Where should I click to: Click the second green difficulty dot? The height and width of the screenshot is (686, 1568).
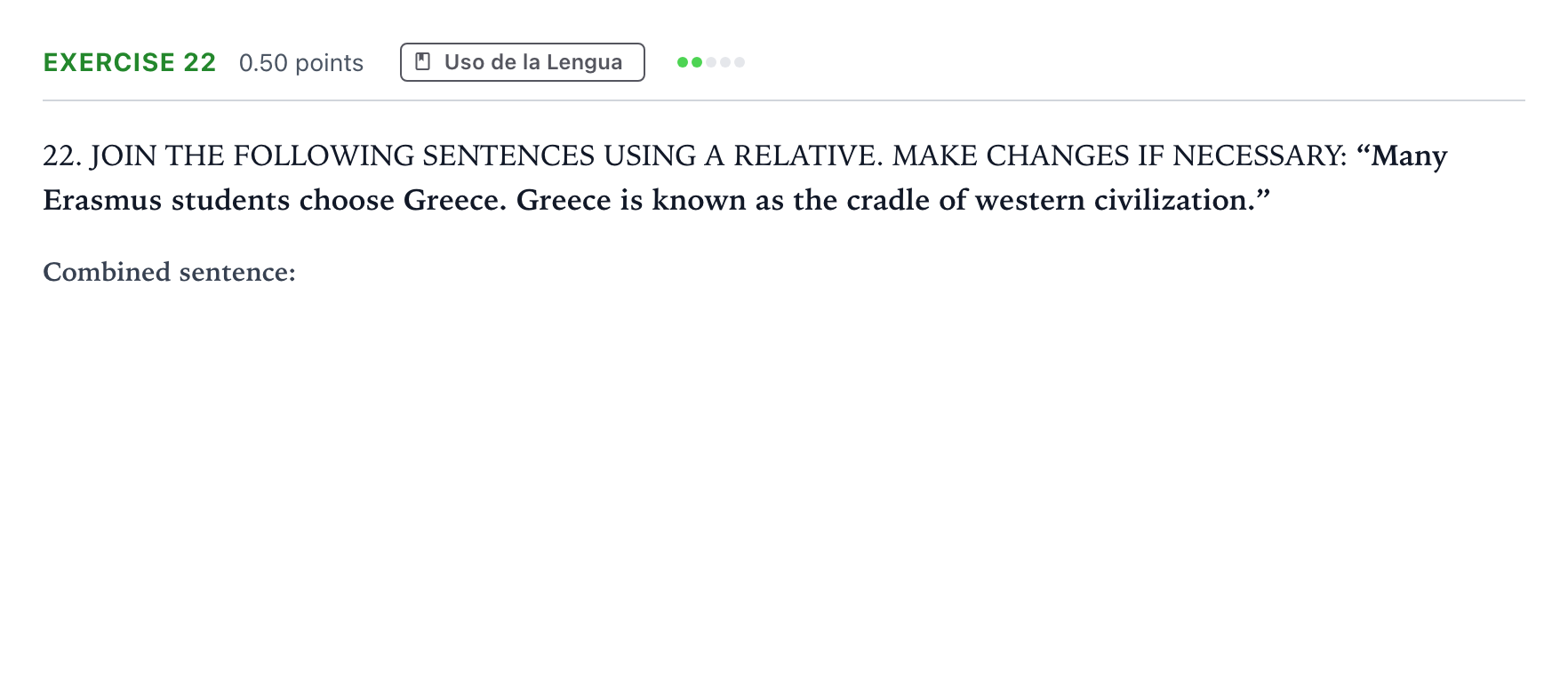697,62
